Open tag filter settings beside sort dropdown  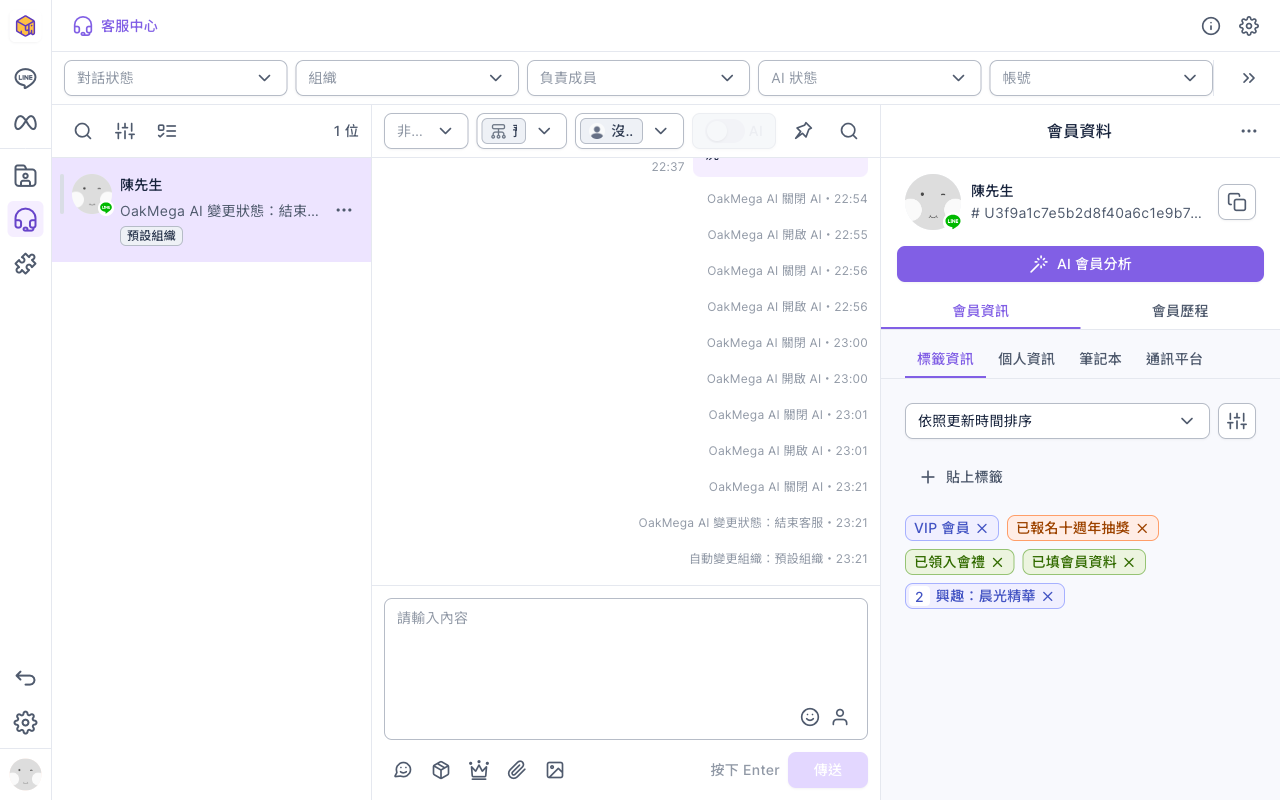pyautogui.click(x=1237, y=421)
